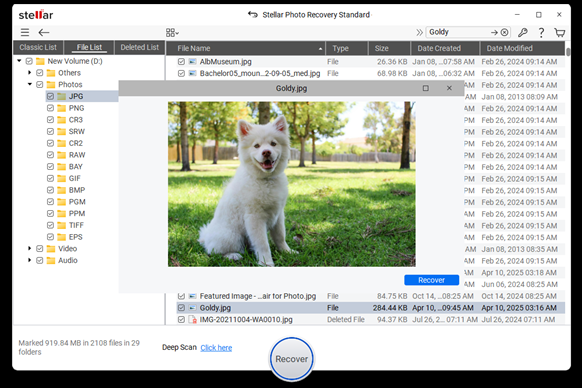
Task: Open the Deep Scan Click here link
Action: (216, 348)
